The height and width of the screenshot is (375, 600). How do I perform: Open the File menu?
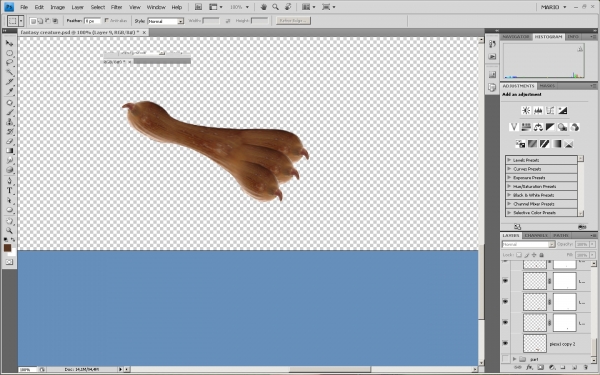(x=24, y=7)
